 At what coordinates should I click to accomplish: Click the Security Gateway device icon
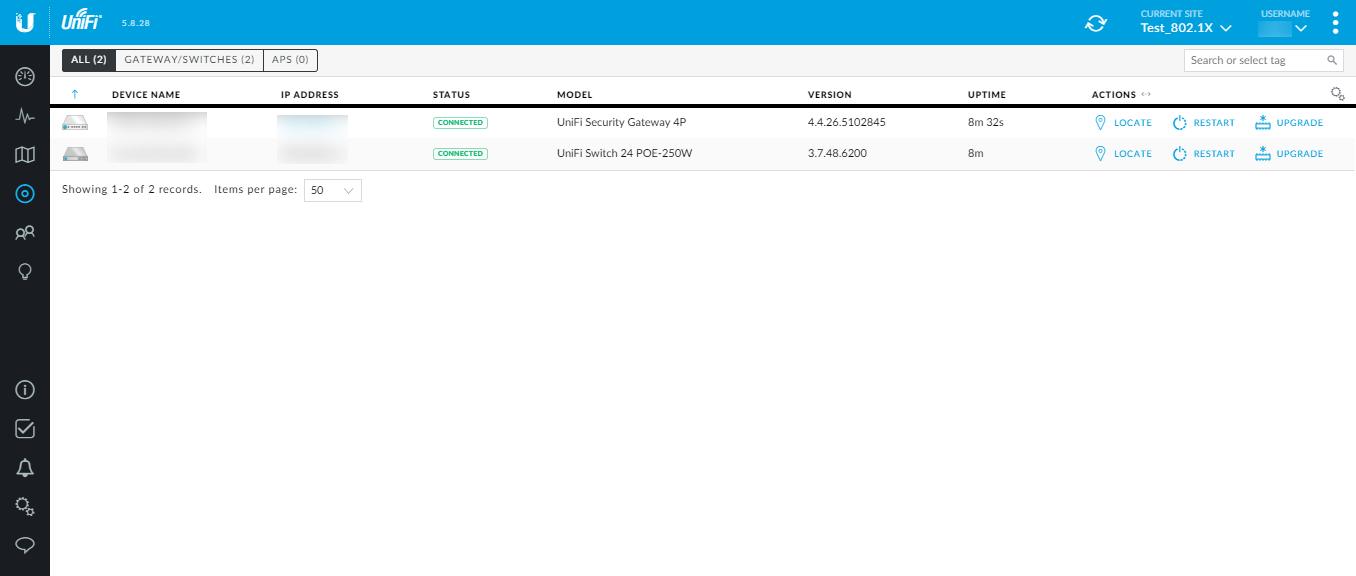tap(75, 123)
